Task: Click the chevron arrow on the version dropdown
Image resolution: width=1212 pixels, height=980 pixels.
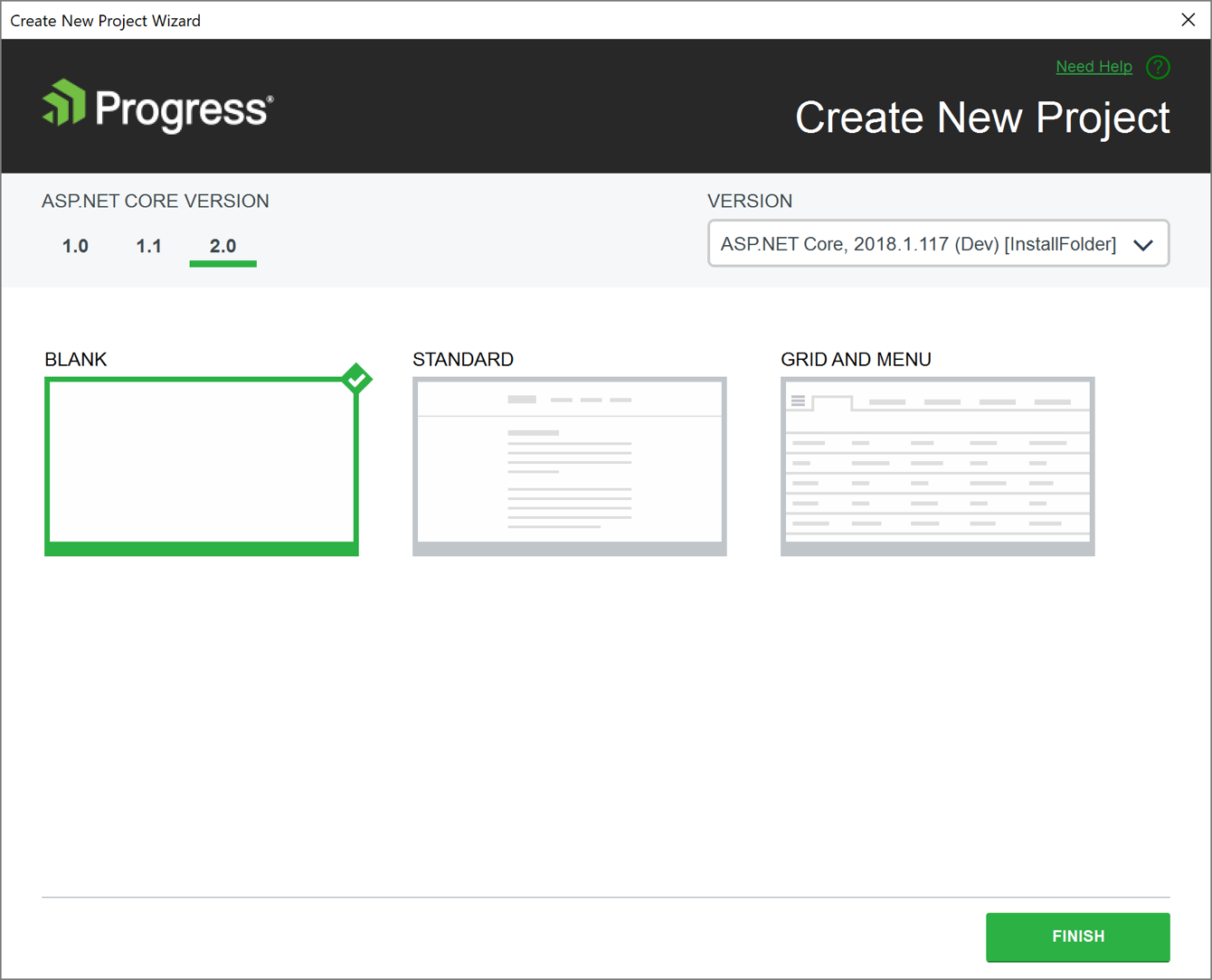Action: pos(1143,243)
